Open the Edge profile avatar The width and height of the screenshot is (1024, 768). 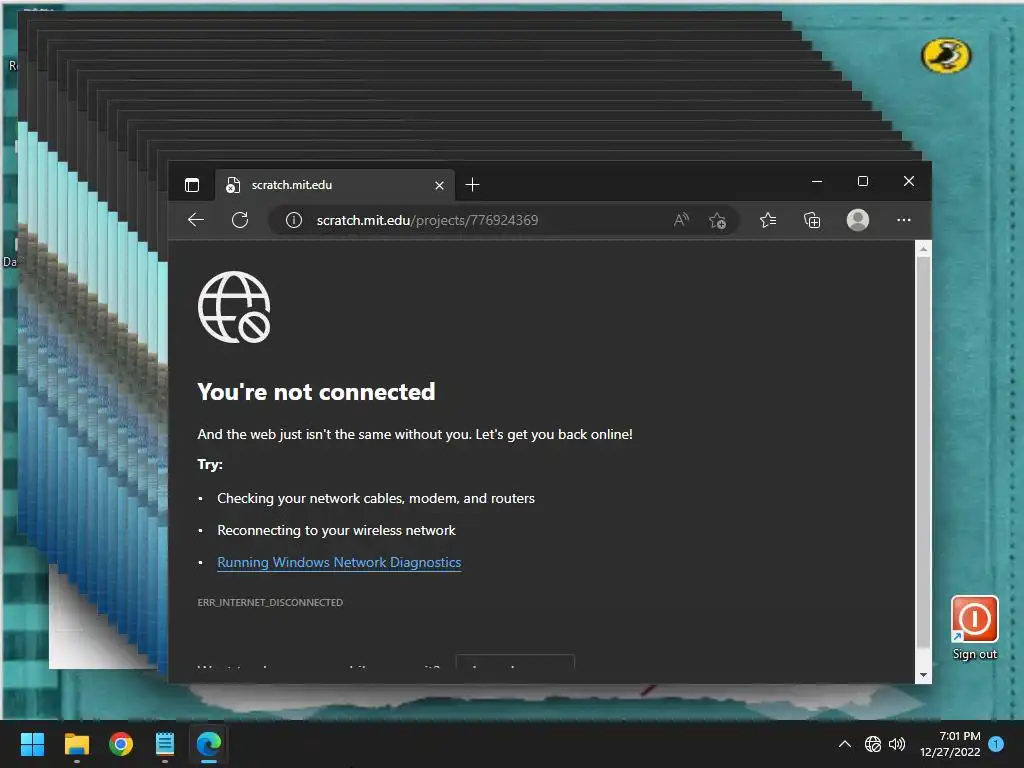[x=857, y=220]
